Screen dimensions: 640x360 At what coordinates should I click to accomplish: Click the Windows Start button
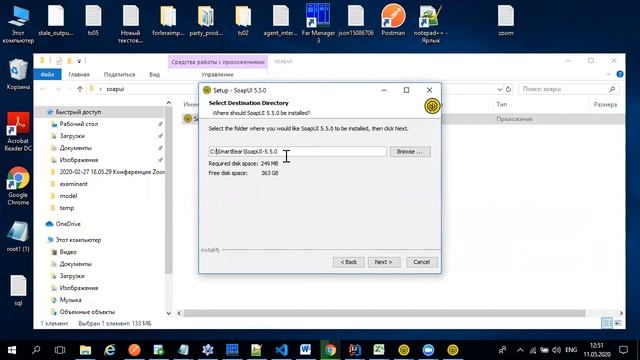tap(12, 350)
